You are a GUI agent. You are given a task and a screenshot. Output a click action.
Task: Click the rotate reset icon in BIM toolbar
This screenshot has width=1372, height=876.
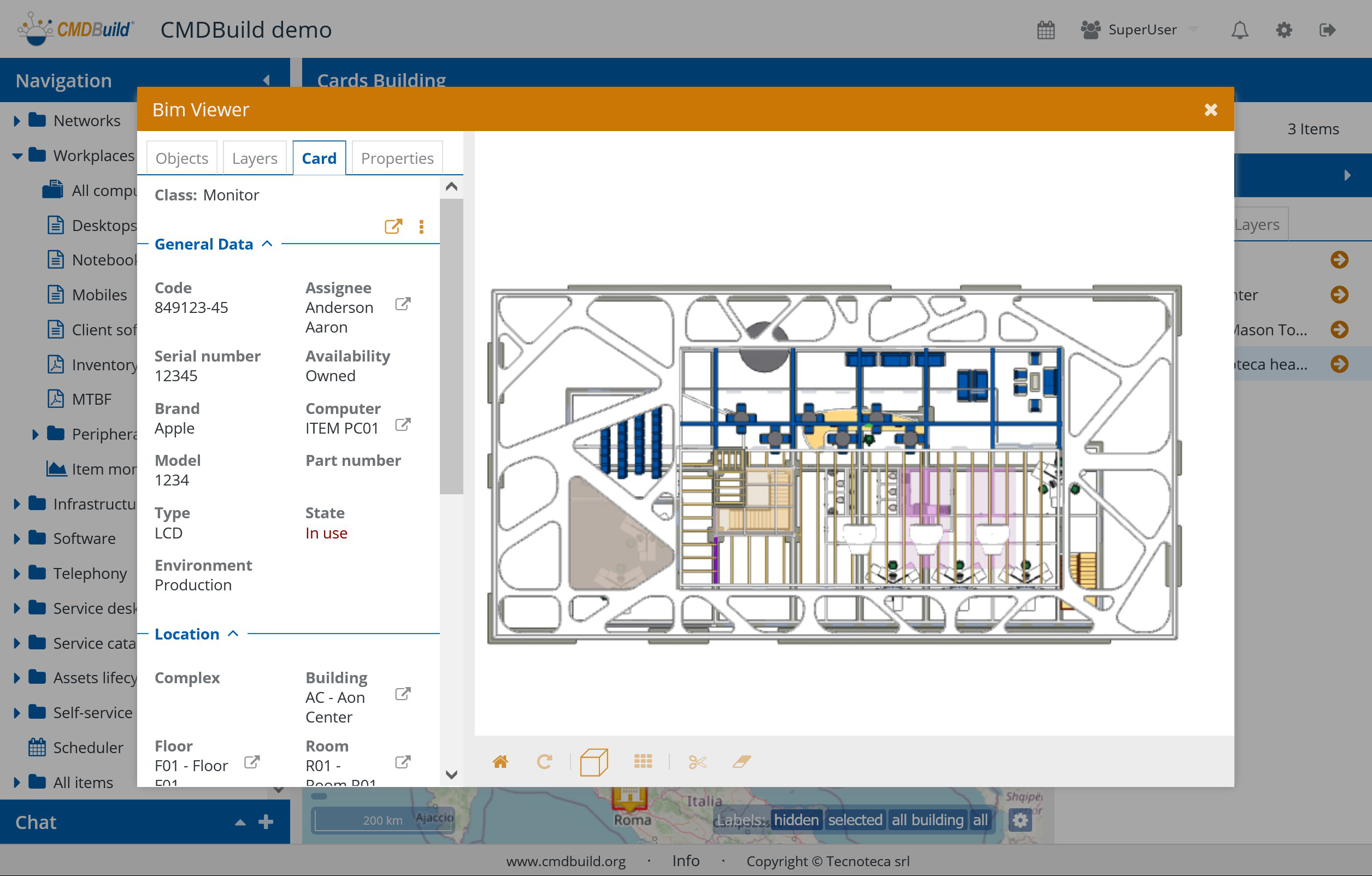click(x=544, y=761)
